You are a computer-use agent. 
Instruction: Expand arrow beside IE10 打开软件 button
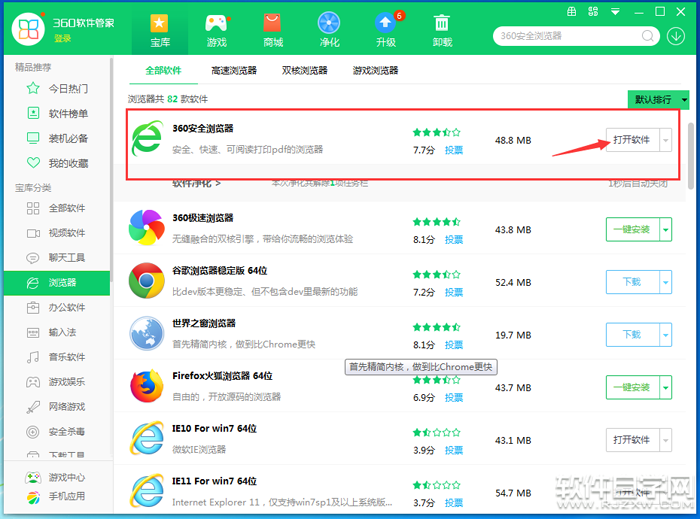pyautogui.click(x=666, y=440)
